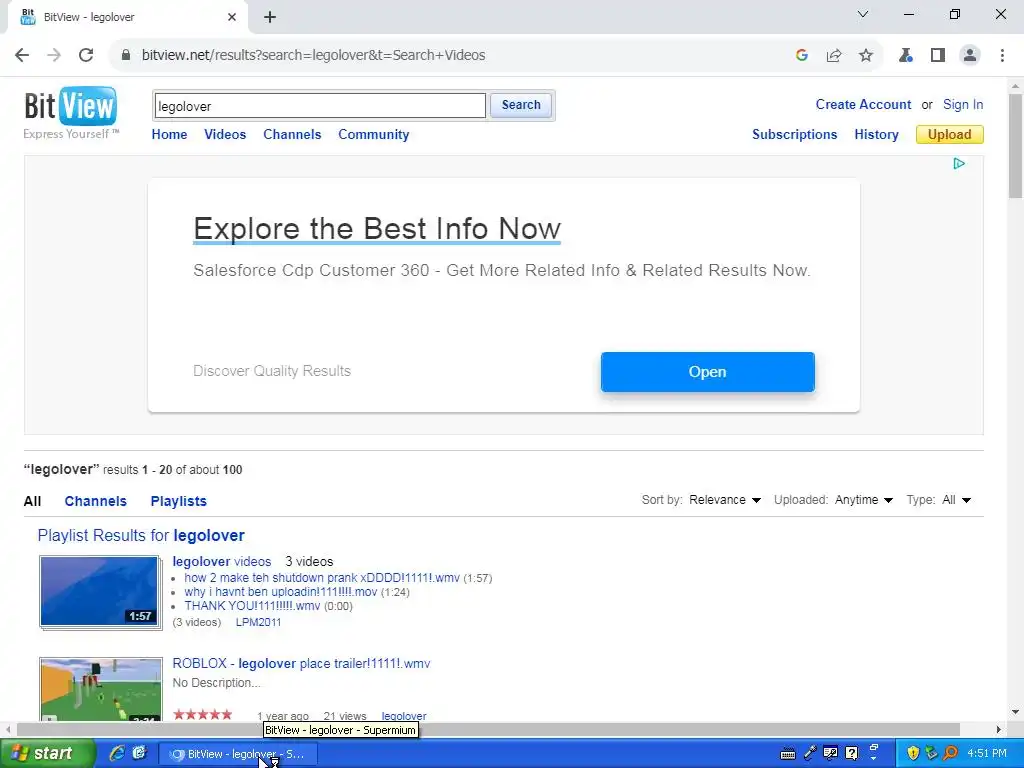This screenshot has height=768, width=1024.
Task: Go back using browser back arrow
Action: tap(22, 56)
